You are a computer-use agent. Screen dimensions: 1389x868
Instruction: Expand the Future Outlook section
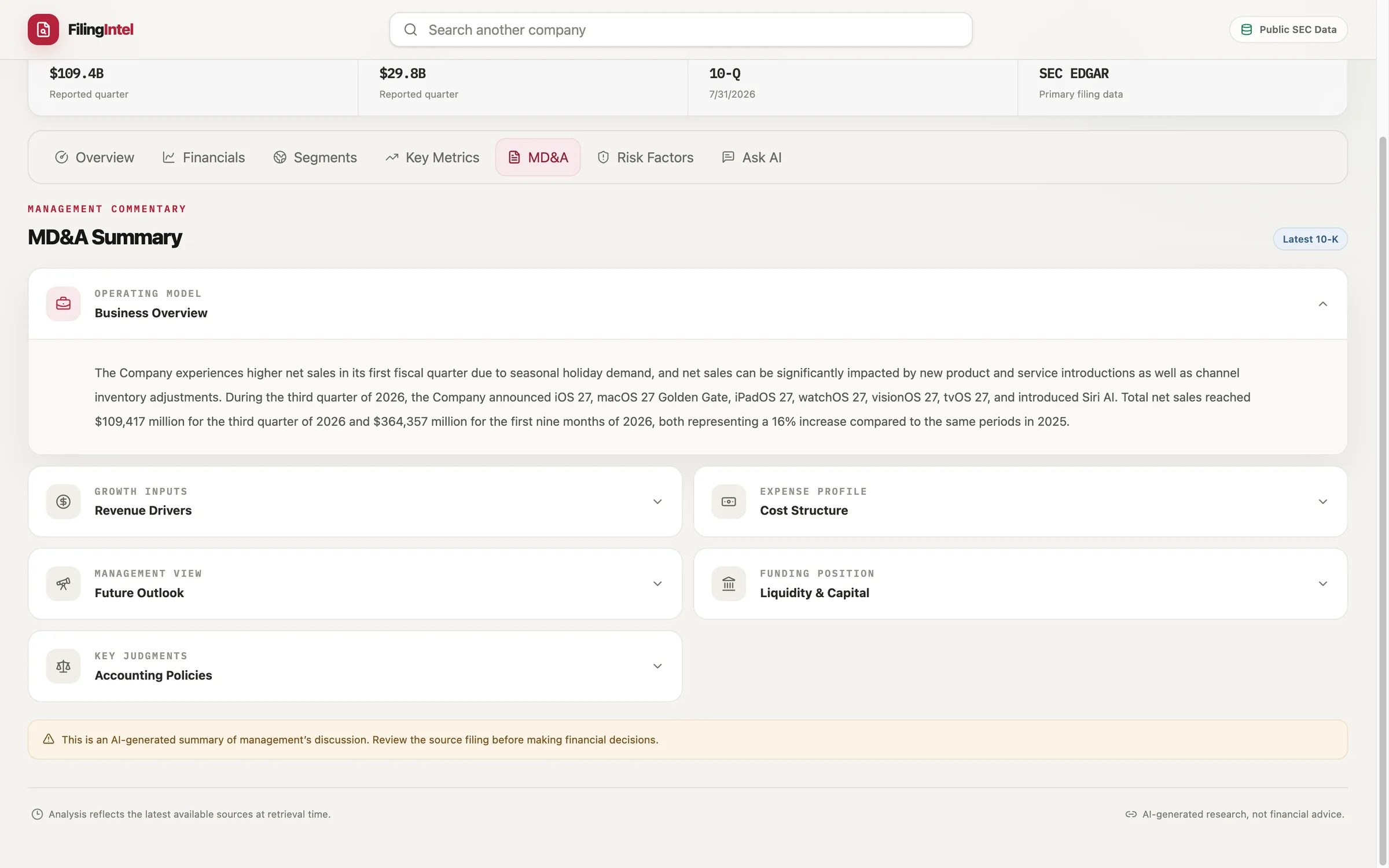pyautogui.click(x=657, y=584)
